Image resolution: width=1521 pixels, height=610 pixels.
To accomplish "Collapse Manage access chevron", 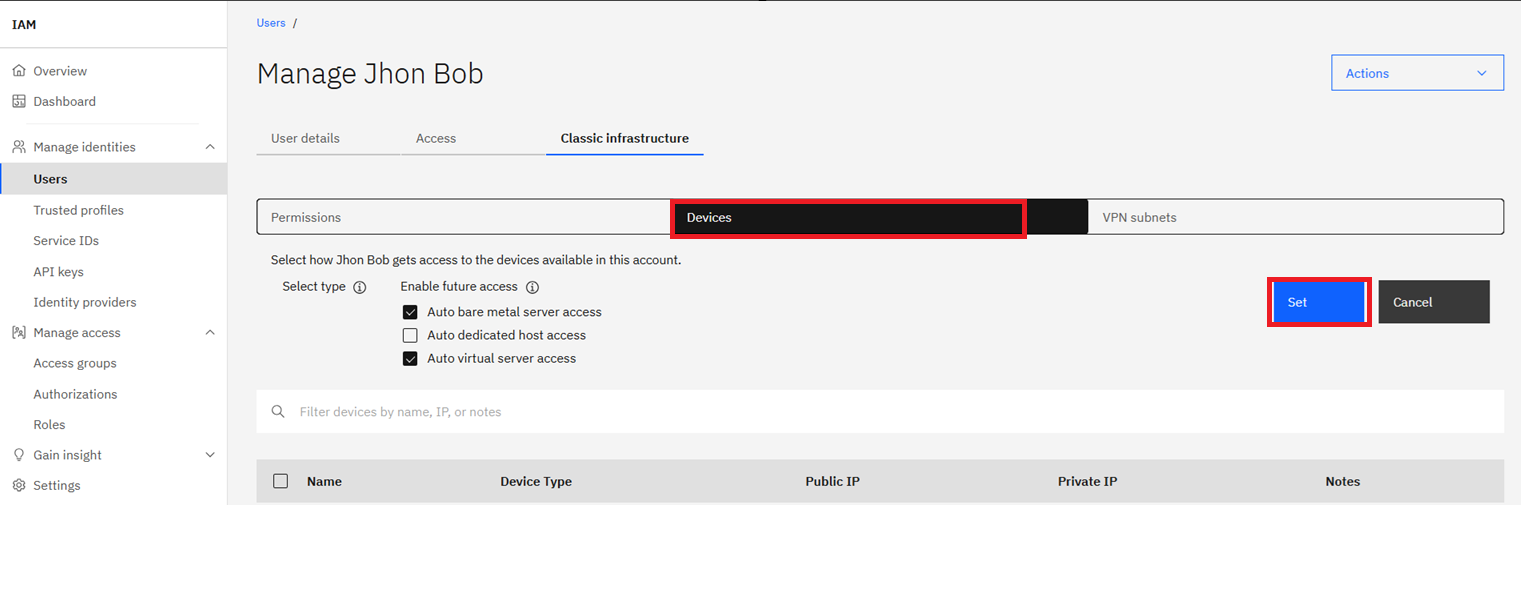I will click(210, 333).
